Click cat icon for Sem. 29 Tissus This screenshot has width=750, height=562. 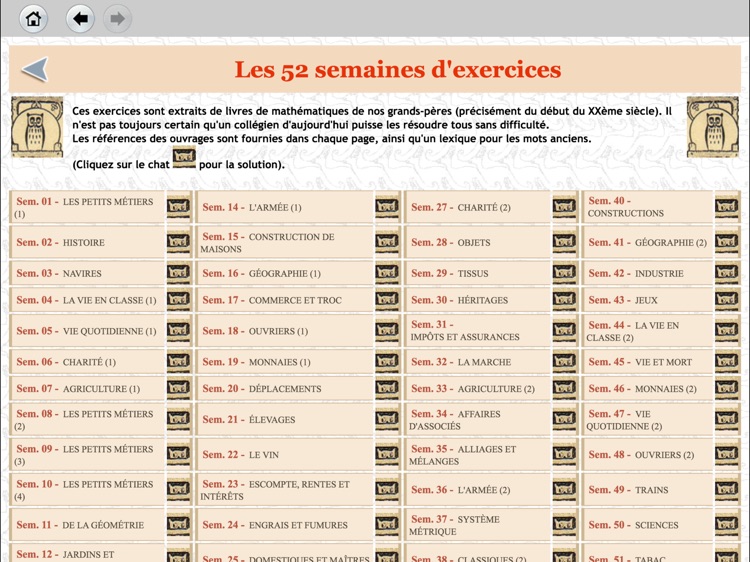click(564, 273)
